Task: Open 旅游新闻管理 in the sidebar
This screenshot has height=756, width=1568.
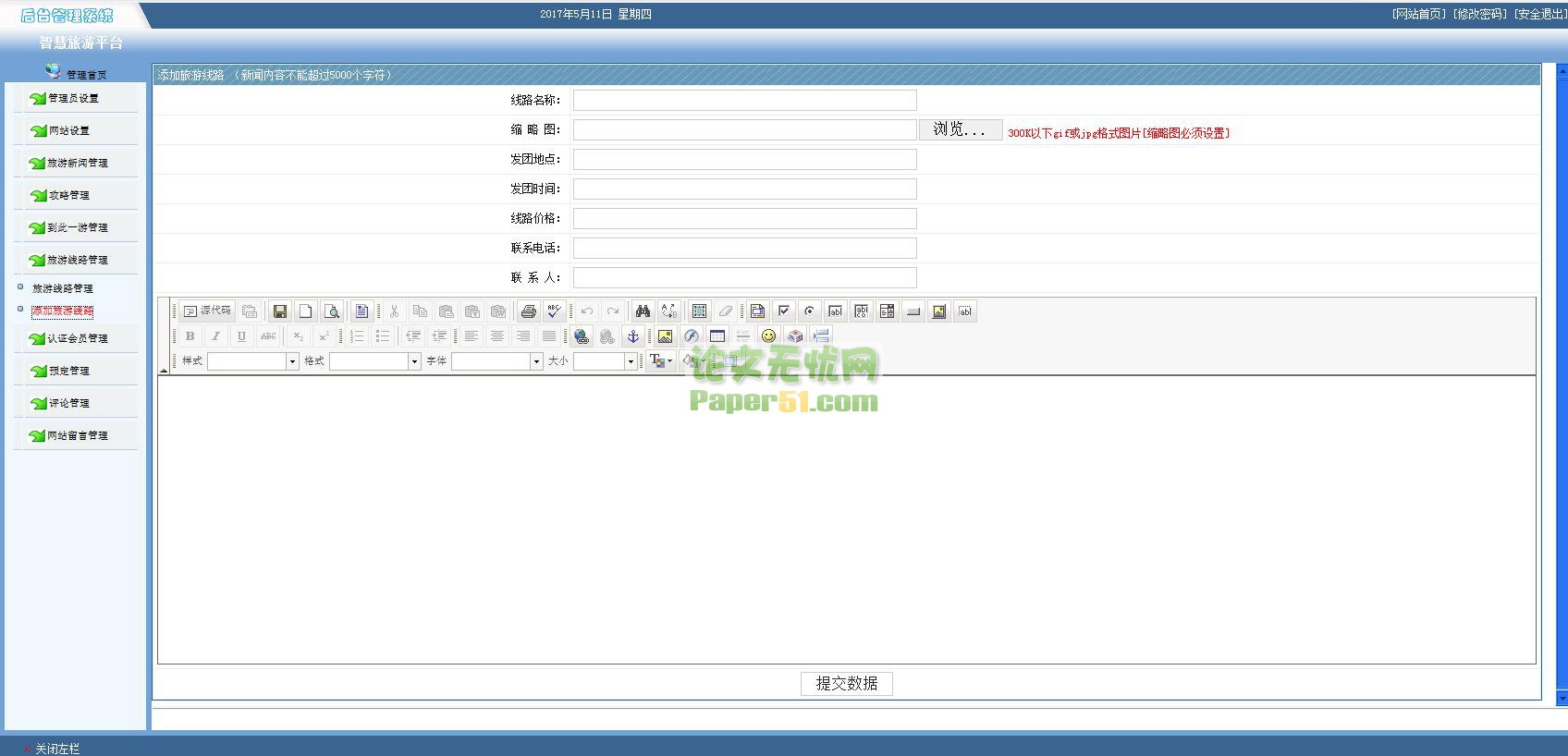Action: pos(78,163)
